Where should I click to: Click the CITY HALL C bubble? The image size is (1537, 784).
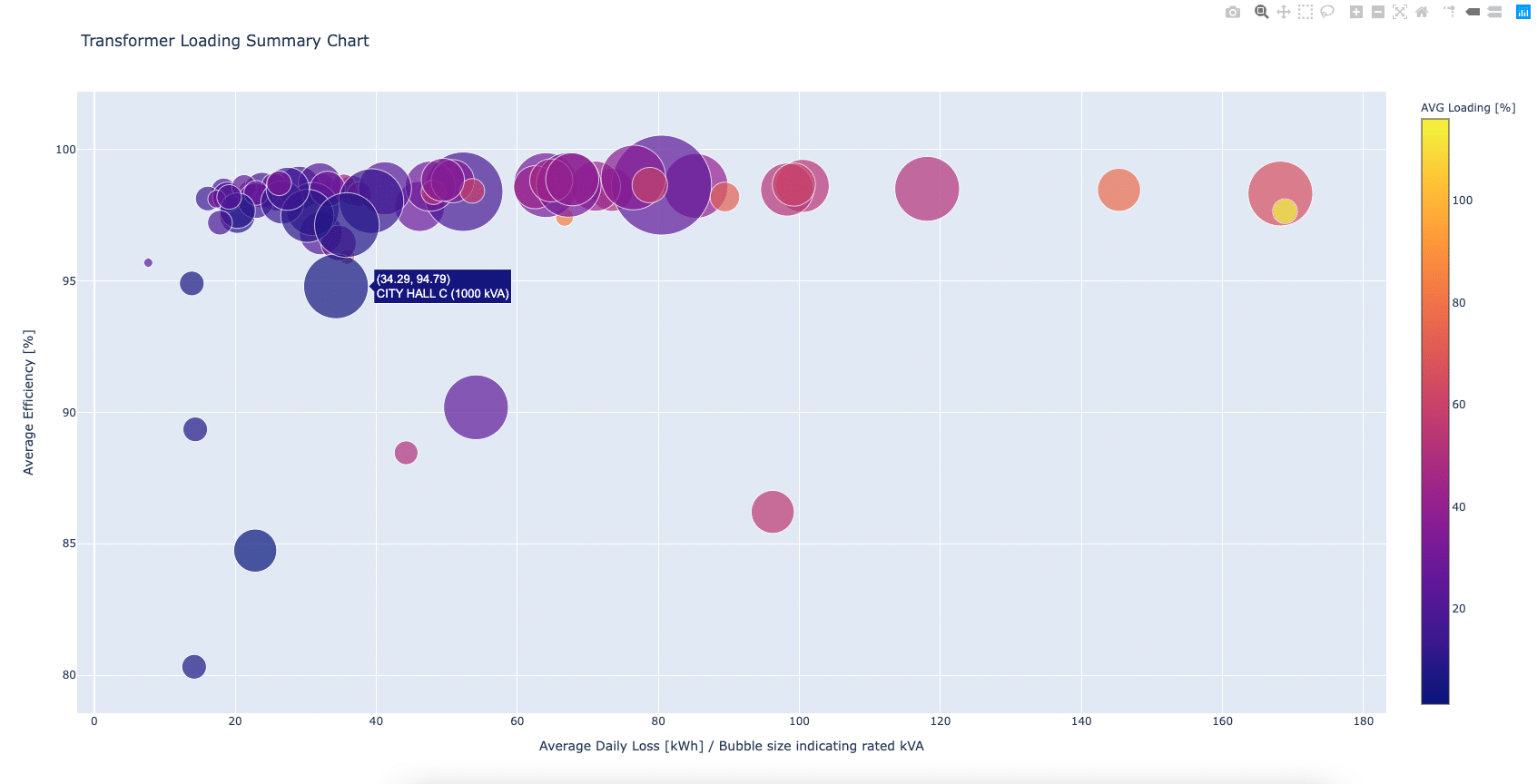point(336,287)
